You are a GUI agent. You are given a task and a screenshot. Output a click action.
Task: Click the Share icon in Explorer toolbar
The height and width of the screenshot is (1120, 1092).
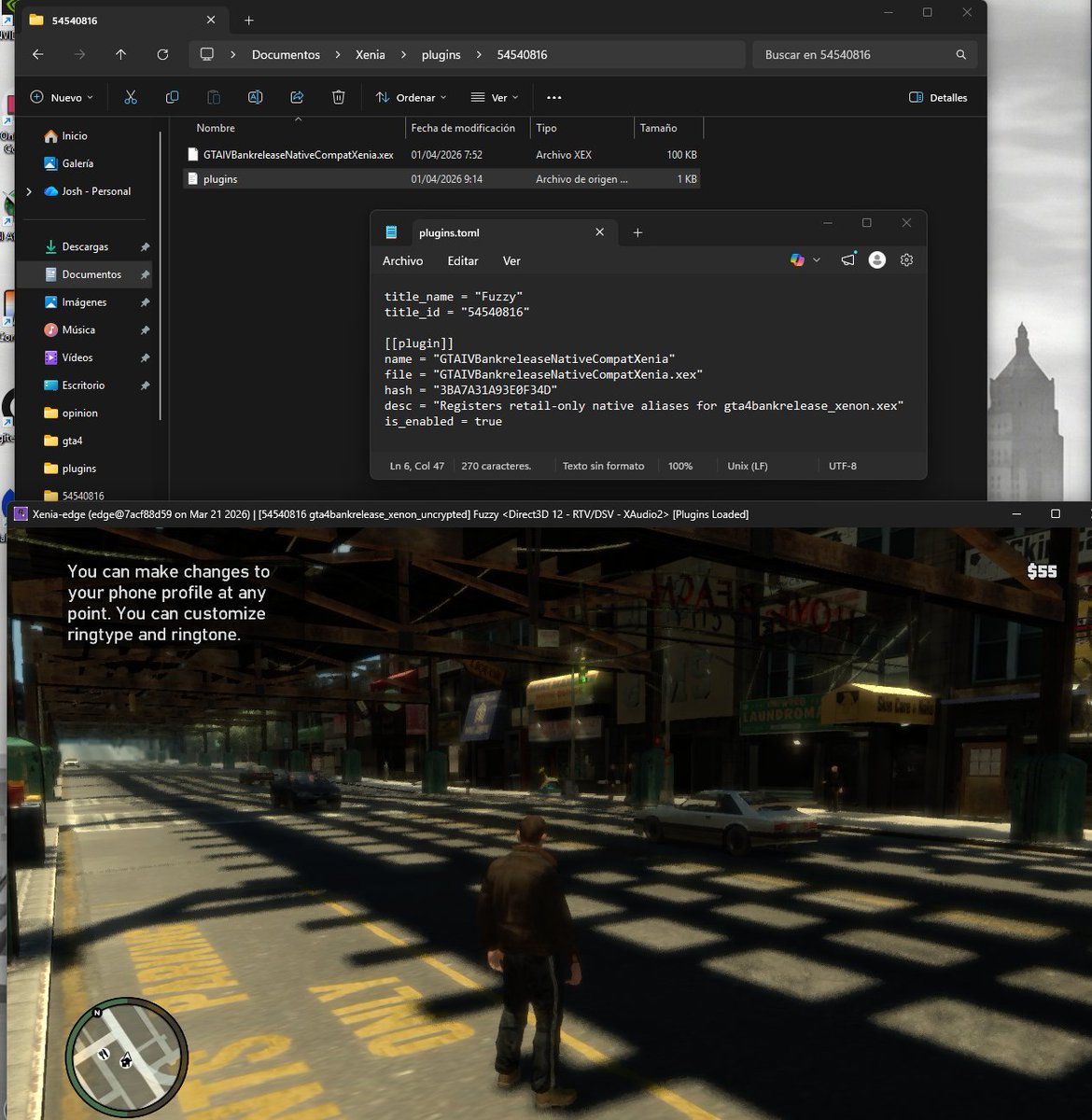click(x=297, y=97)
